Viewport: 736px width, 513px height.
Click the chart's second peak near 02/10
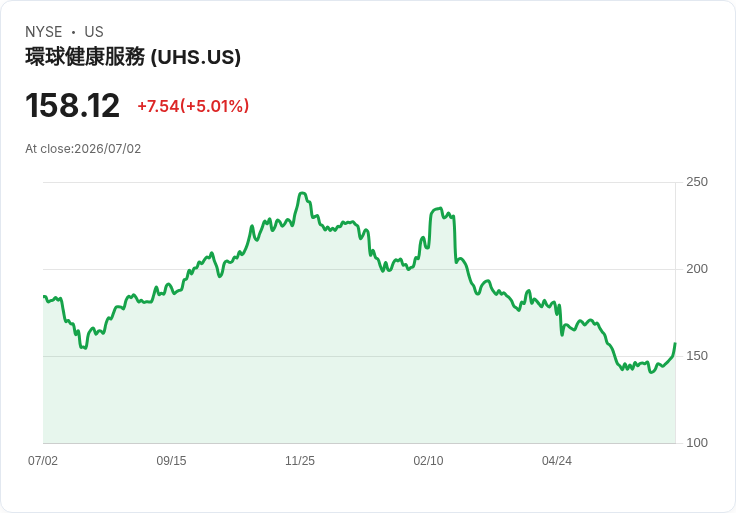point(439,208)
